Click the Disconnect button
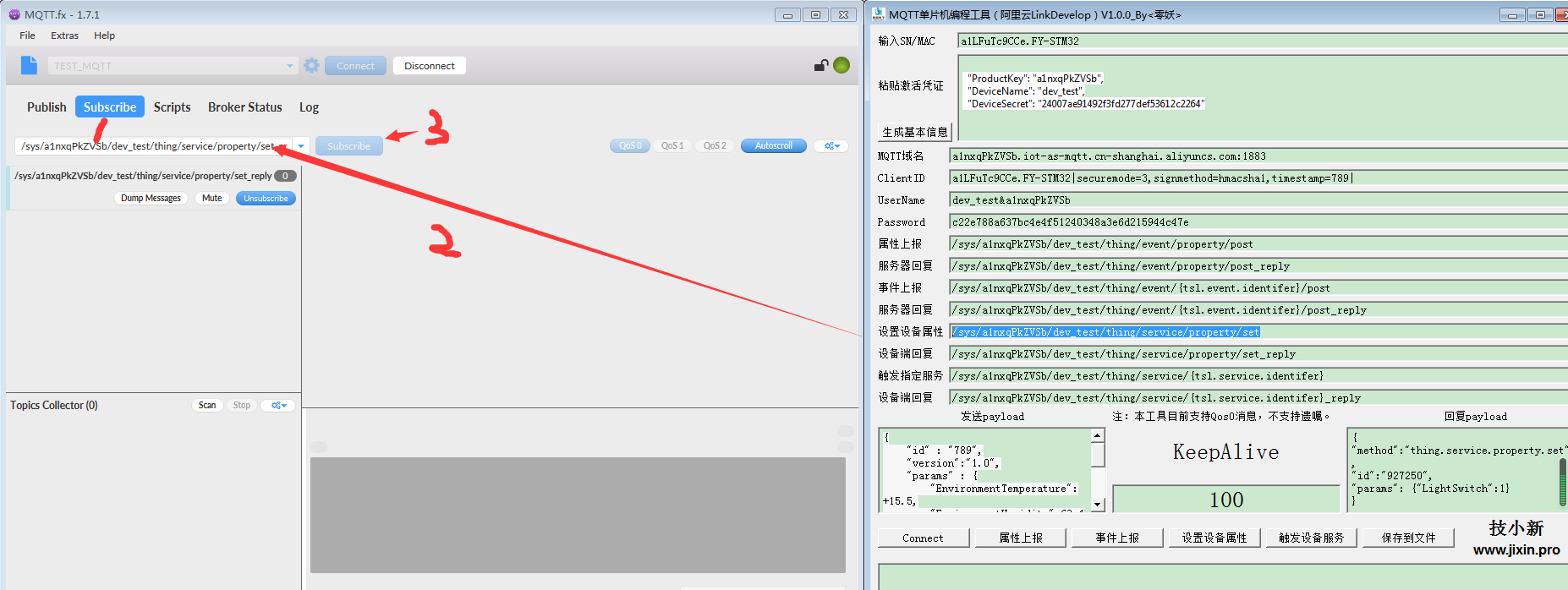The height and width of the screenshot is (590, 1568). [430, 66]
